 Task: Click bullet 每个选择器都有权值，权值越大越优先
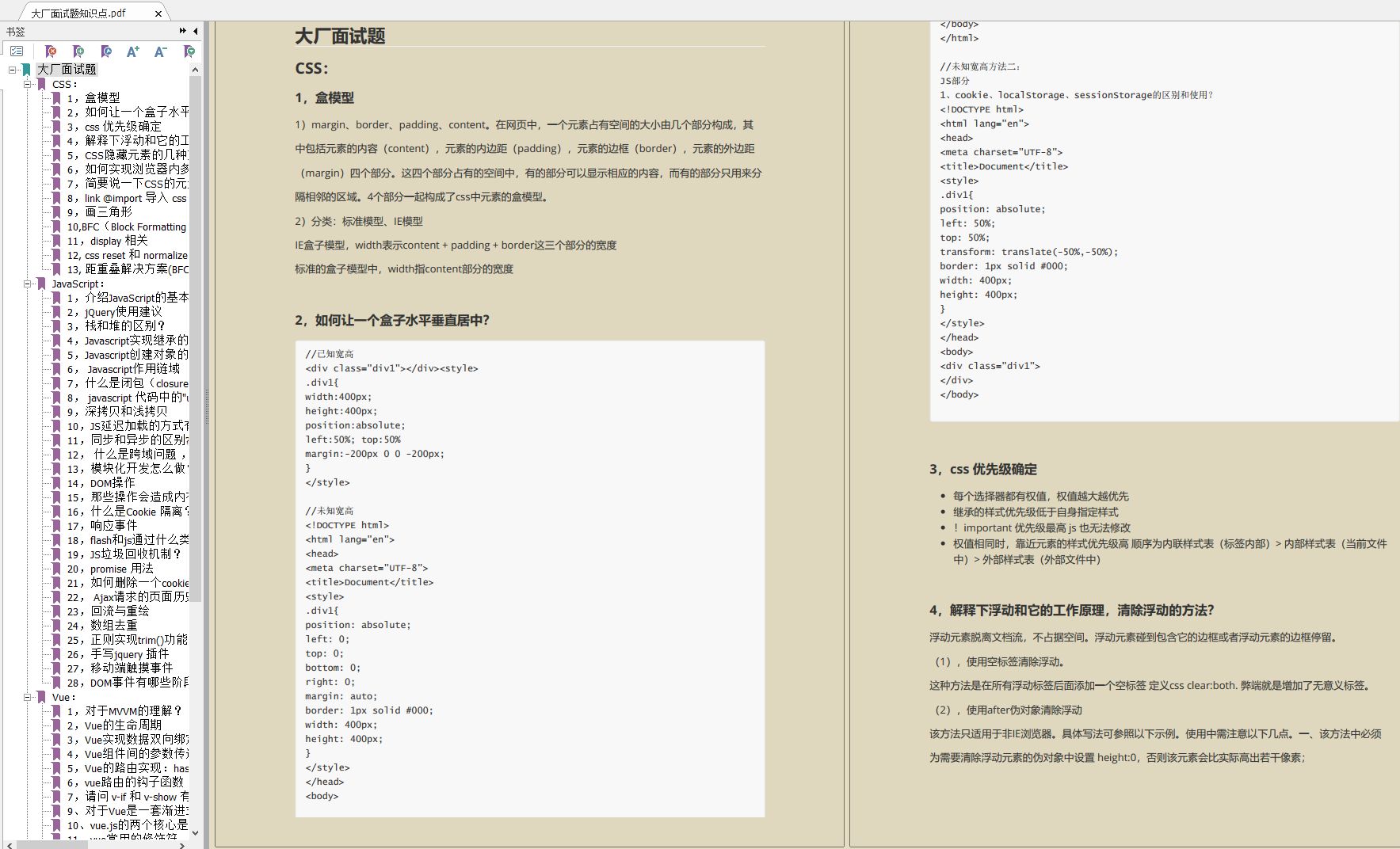(x=1041, y=497)
